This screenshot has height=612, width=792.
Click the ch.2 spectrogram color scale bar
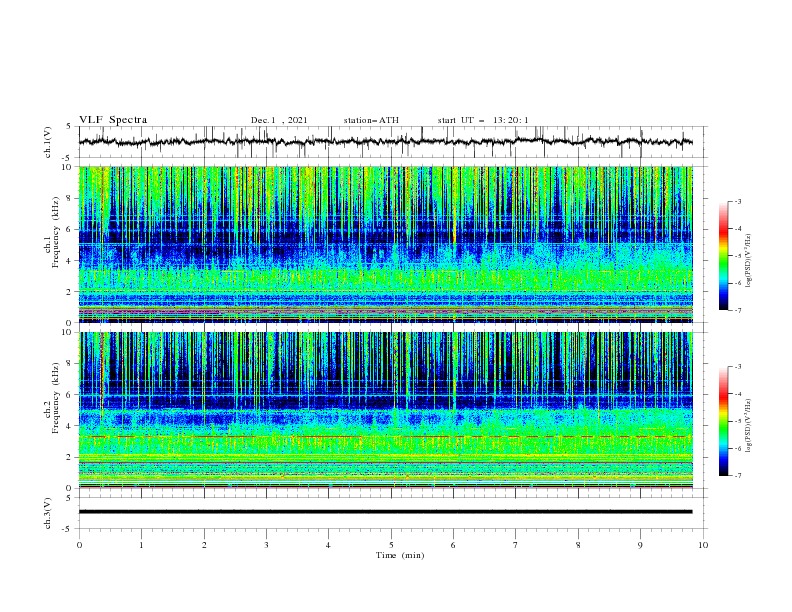click(x=723, y=421)
